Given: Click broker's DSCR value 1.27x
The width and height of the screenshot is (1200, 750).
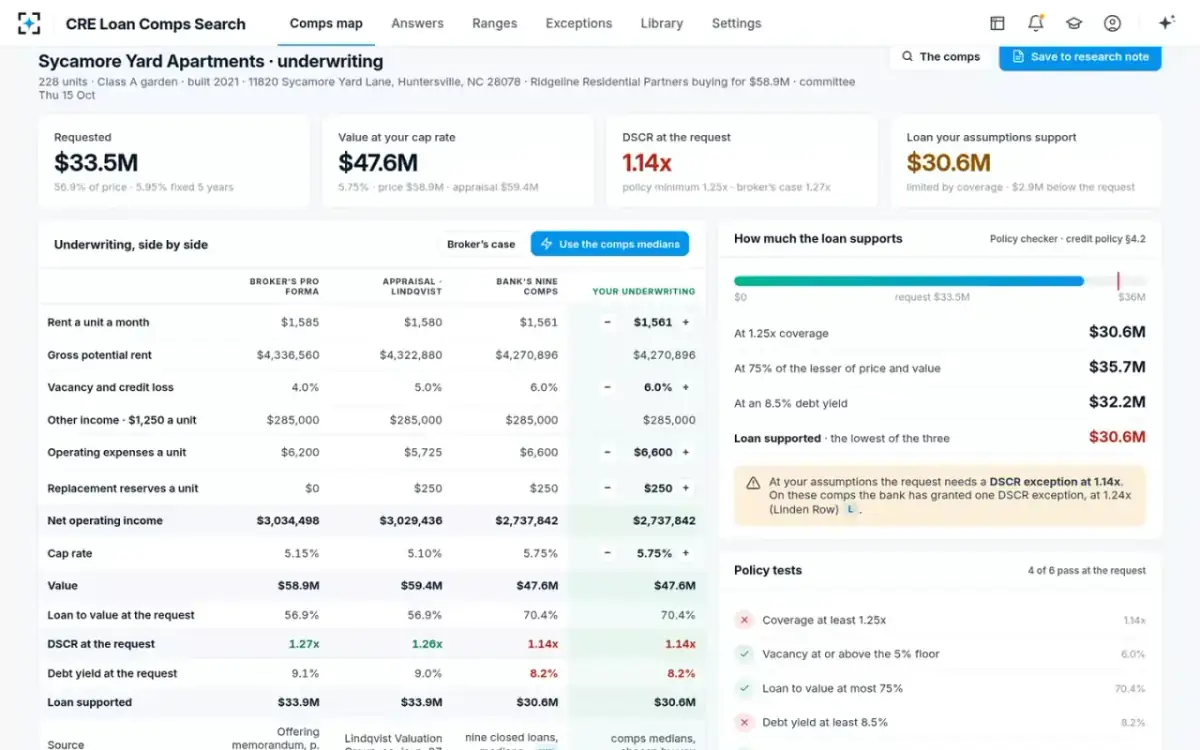Looking at the screenshot, I should coord(304,644).
